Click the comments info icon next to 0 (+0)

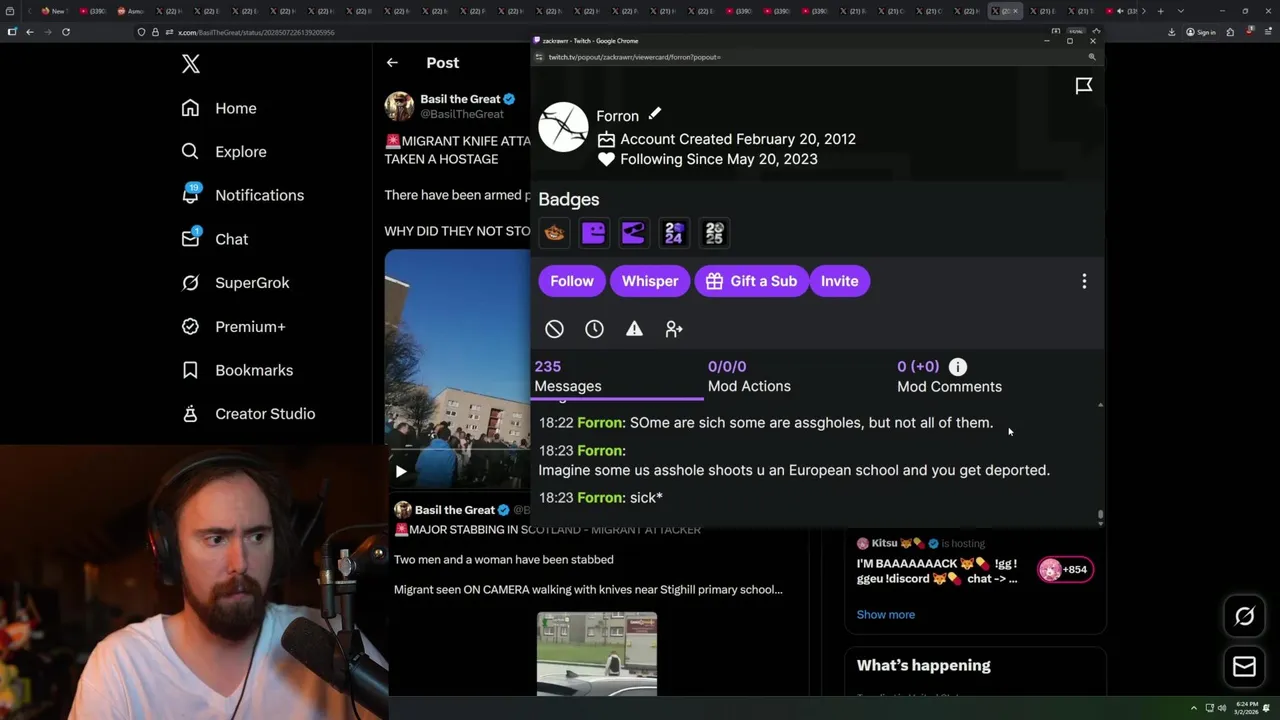957,367
